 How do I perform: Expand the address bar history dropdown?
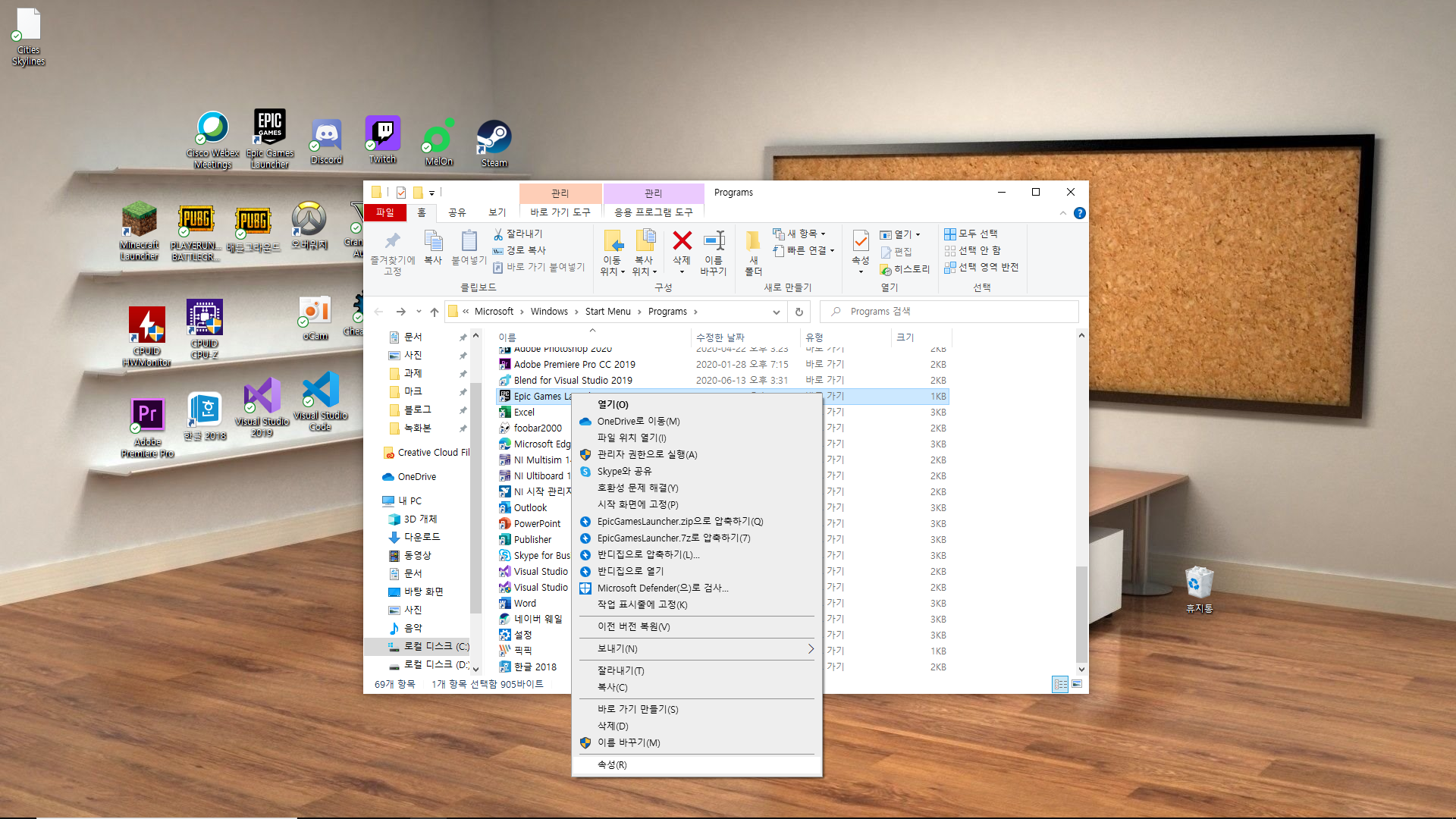(776, 312)
